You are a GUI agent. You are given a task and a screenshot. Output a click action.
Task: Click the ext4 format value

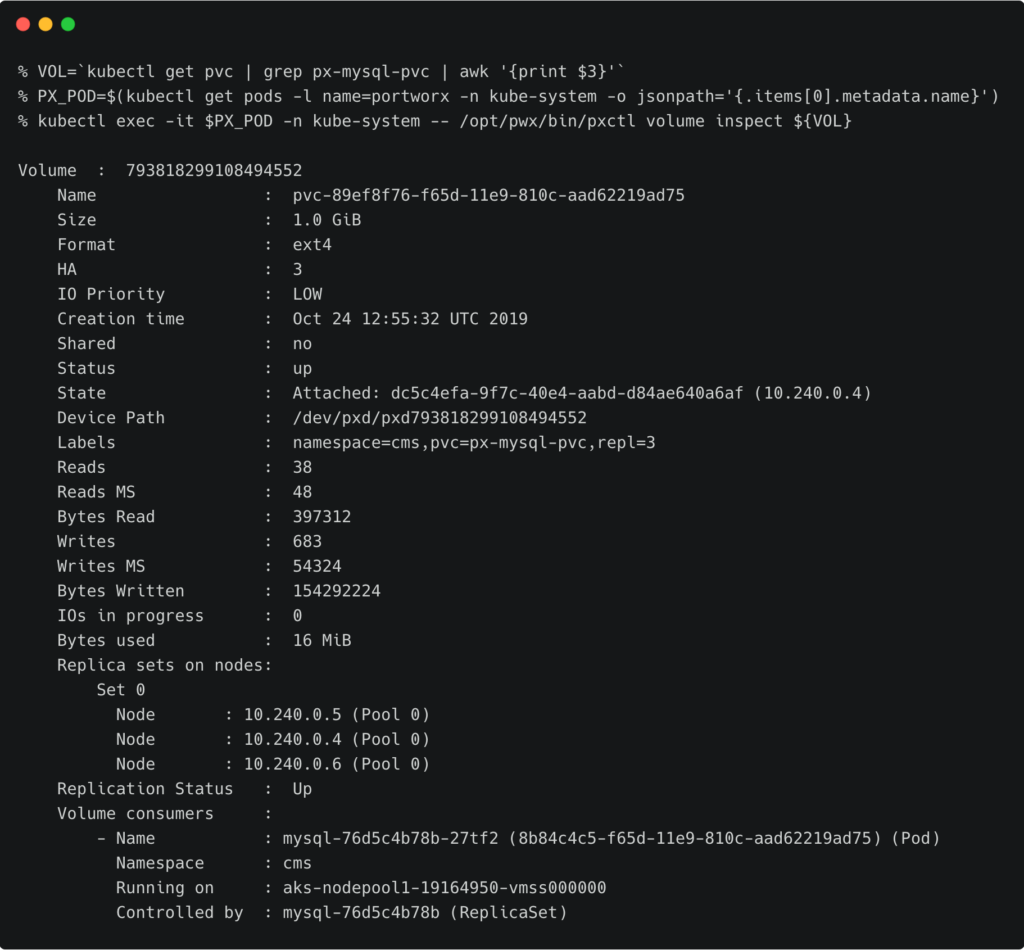point(311,245)
